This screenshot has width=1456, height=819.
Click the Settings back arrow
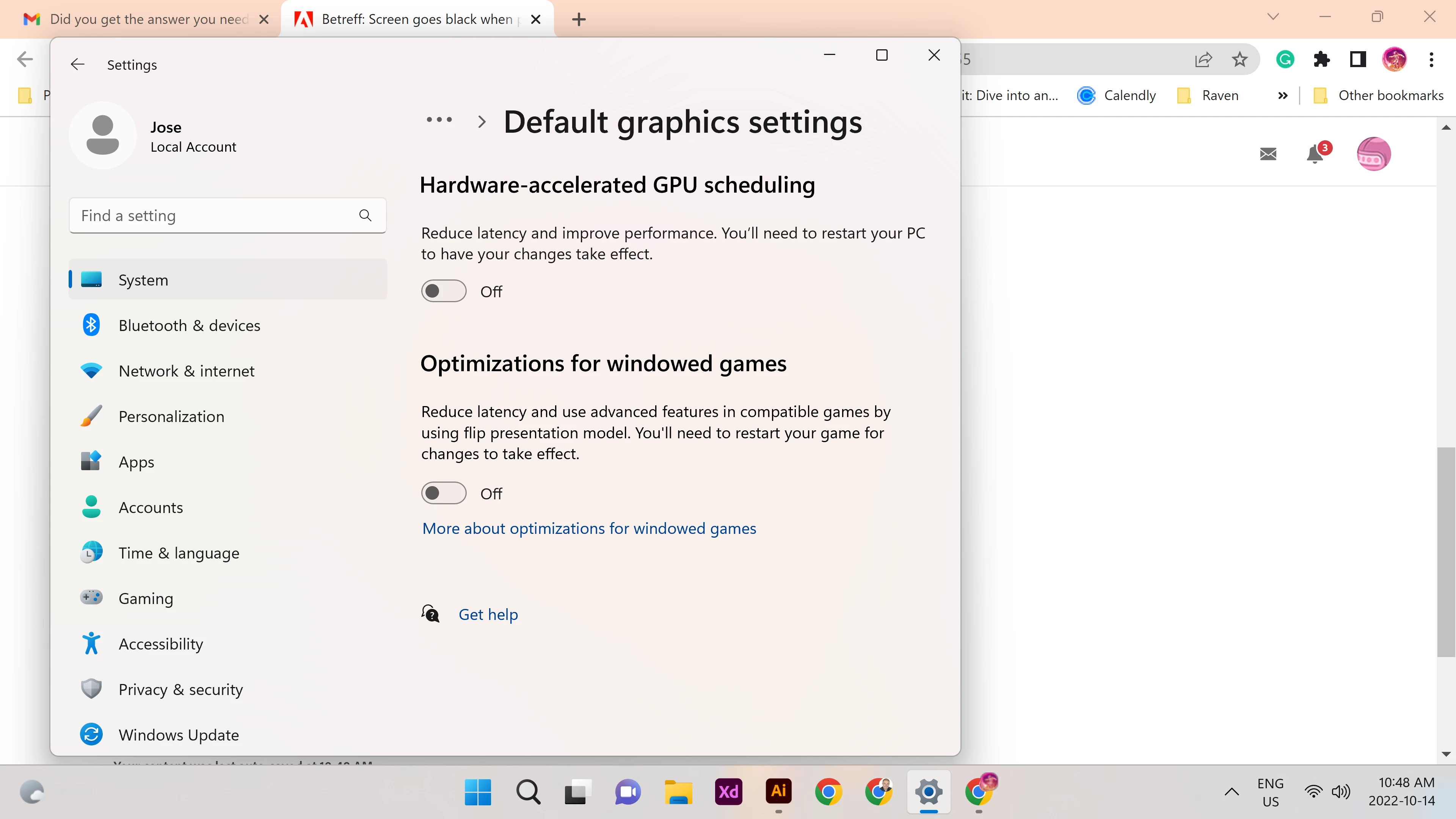77,64
